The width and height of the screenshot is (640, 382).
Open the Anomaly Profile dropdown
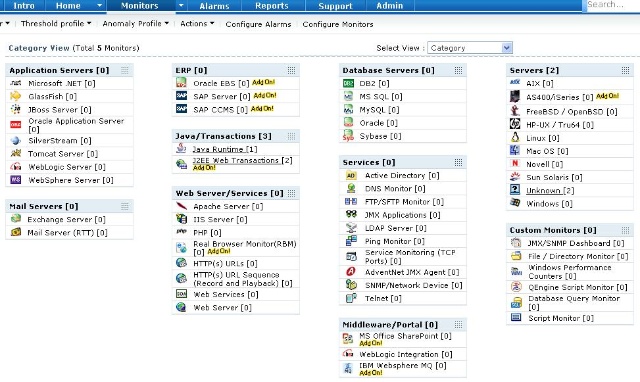[136, 24]
